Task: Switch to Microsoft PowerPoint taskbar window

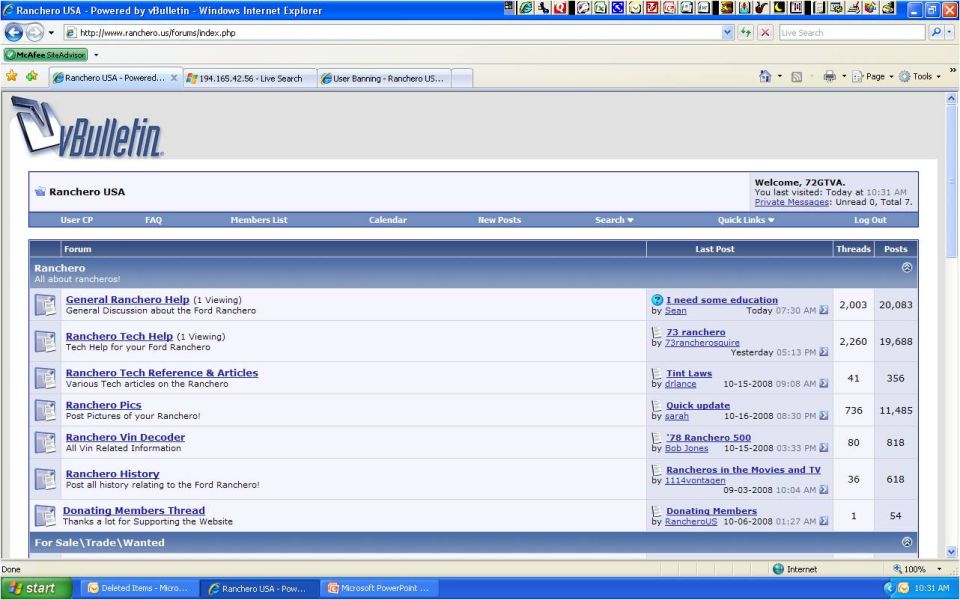Action: 380,588
